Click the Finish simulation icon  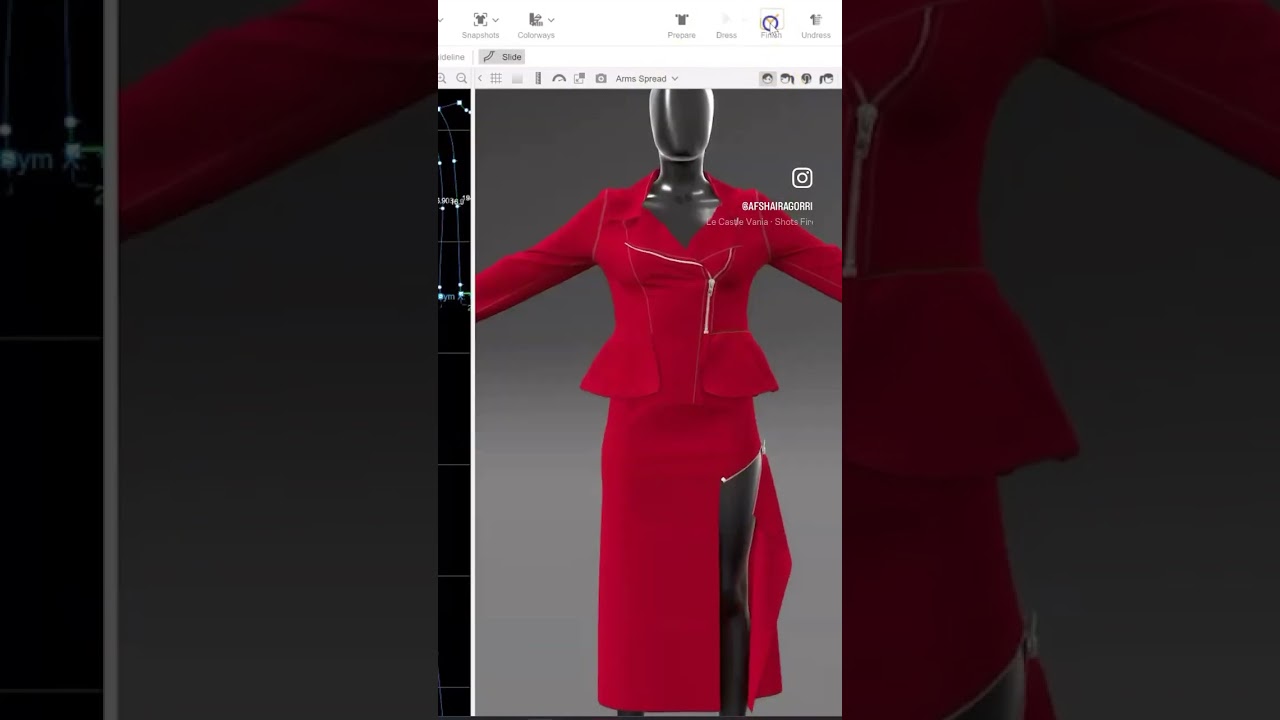[770, 22]
